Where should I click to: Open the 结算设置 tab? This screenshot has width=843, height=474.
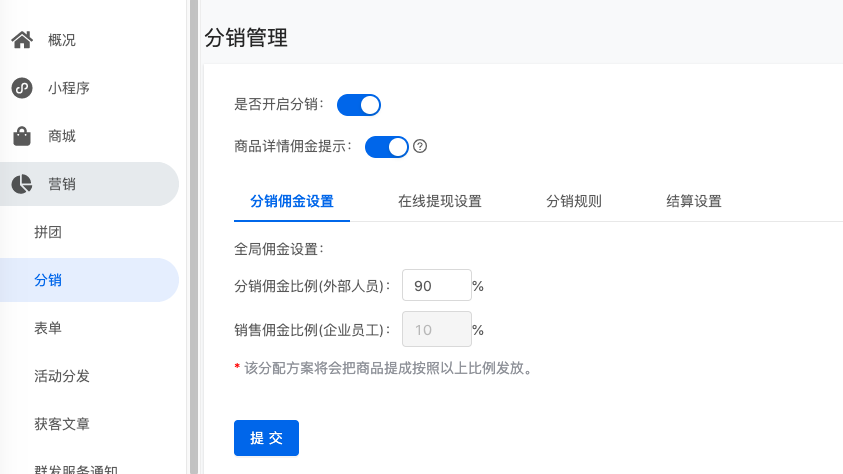(694, 202)
